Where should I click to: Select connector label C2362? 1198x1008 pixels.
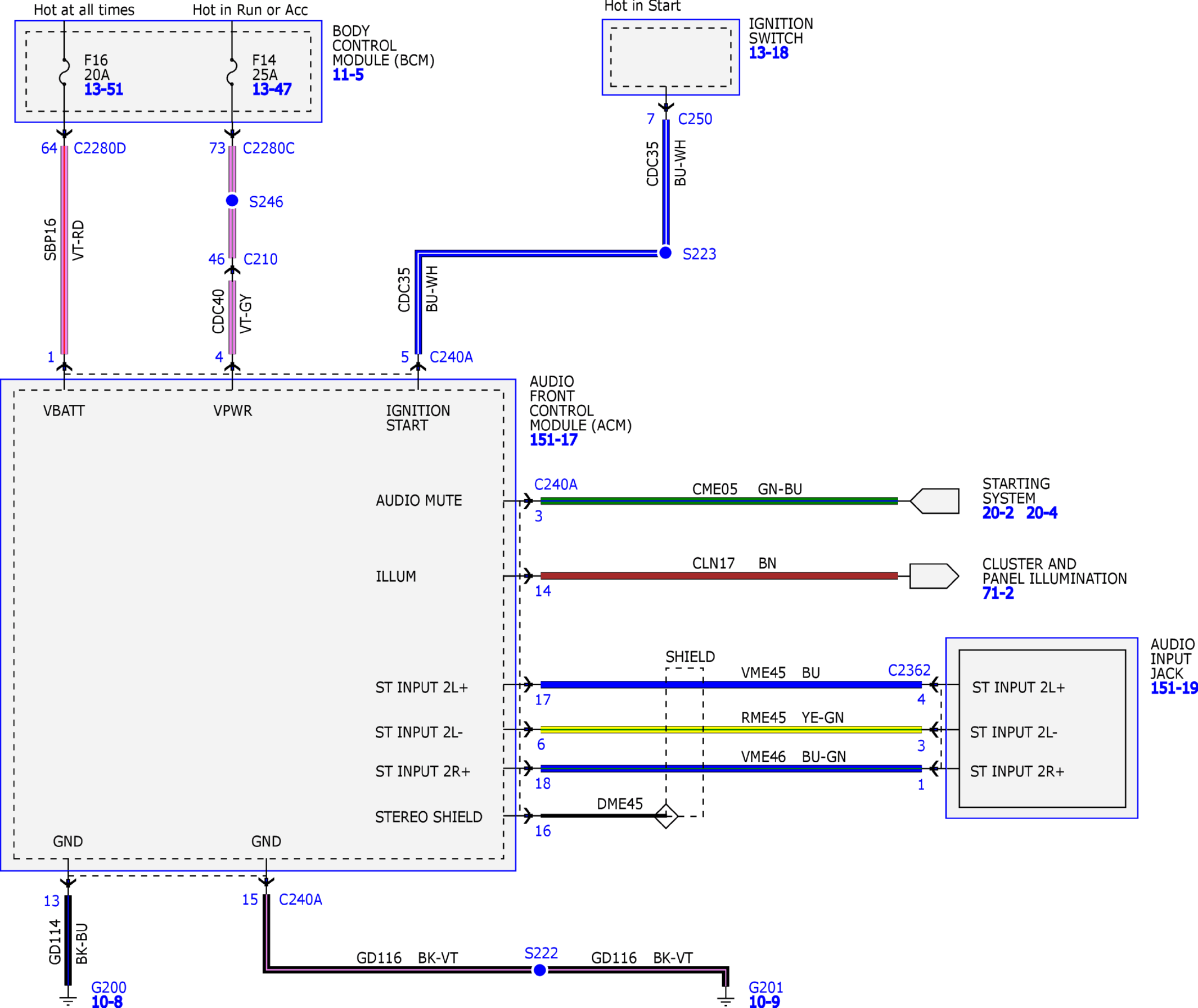pyautogui.click(x=909, y=670)
